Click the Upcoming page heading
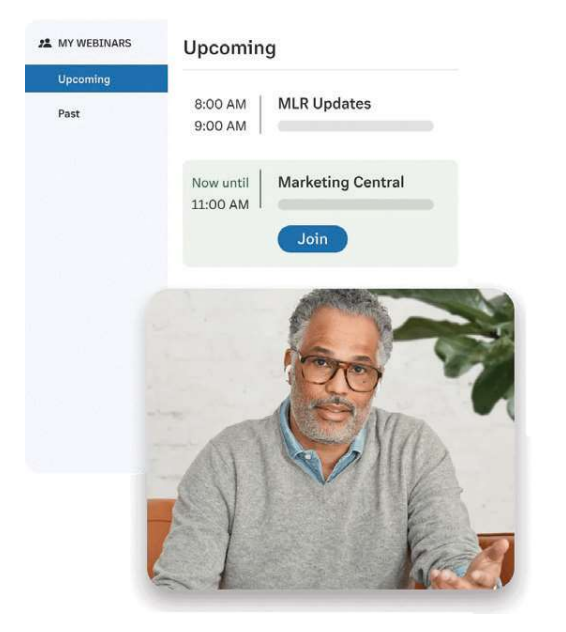 coord(230,48)
